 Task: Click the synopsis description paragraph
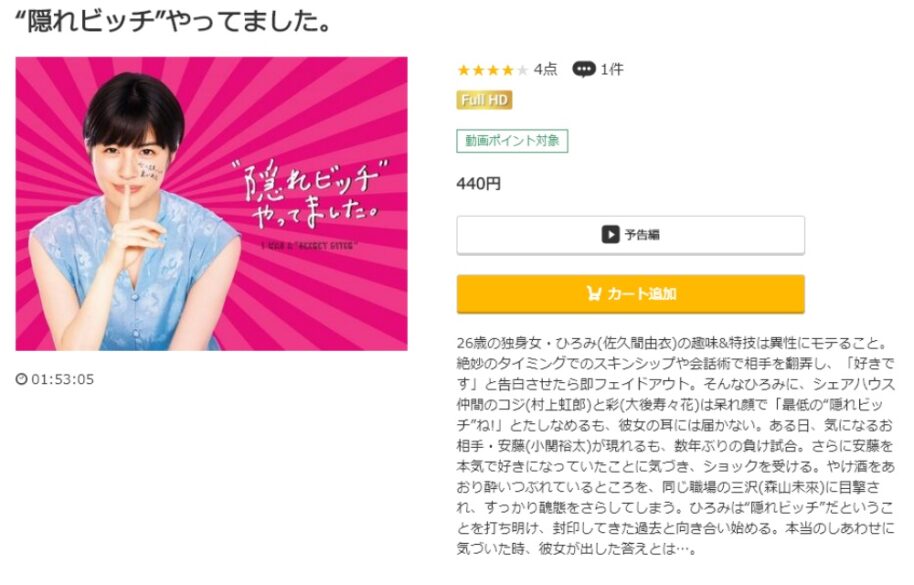pyautogui.click(x=675, y=446)
